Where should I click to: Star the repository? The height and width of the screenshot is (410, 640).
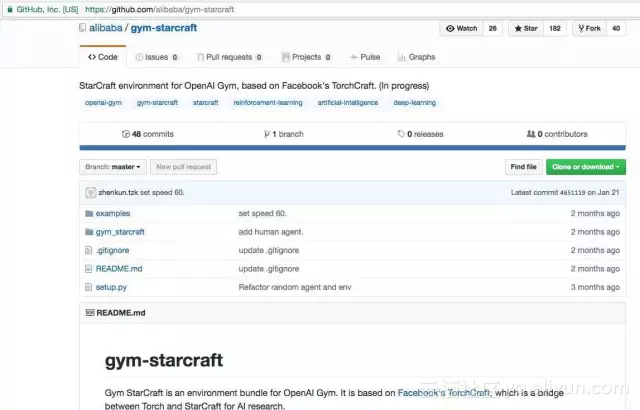point(526,29)
